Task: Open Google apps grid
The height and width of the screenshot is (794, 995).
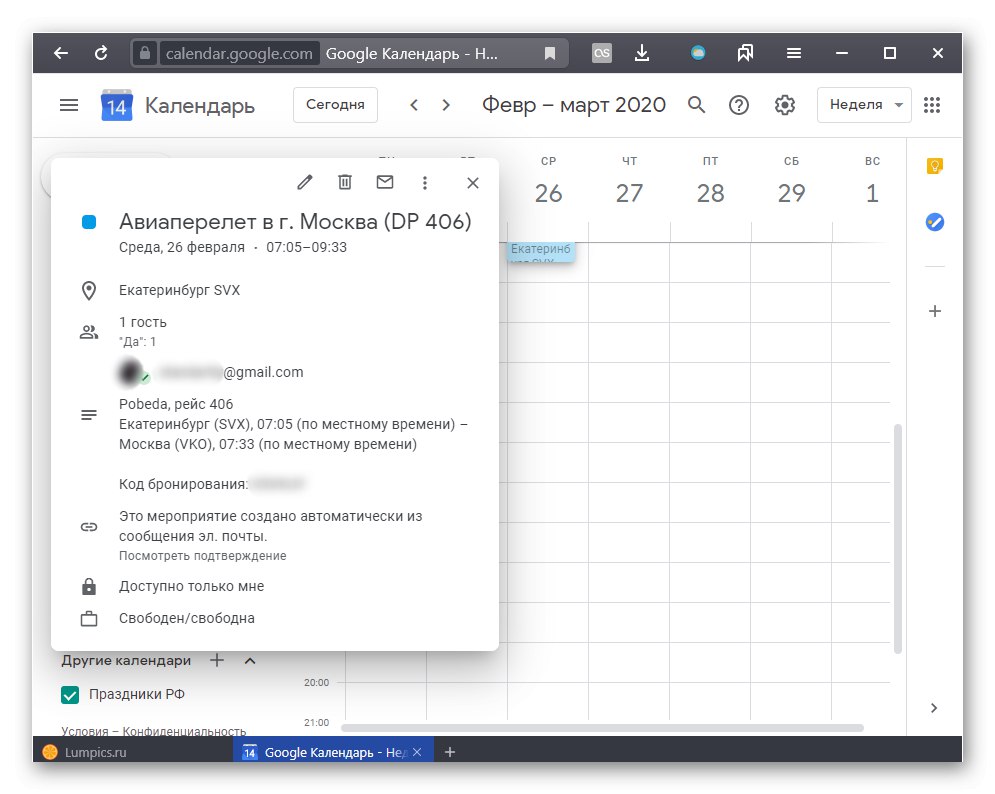Action: (x=932, y=105)
